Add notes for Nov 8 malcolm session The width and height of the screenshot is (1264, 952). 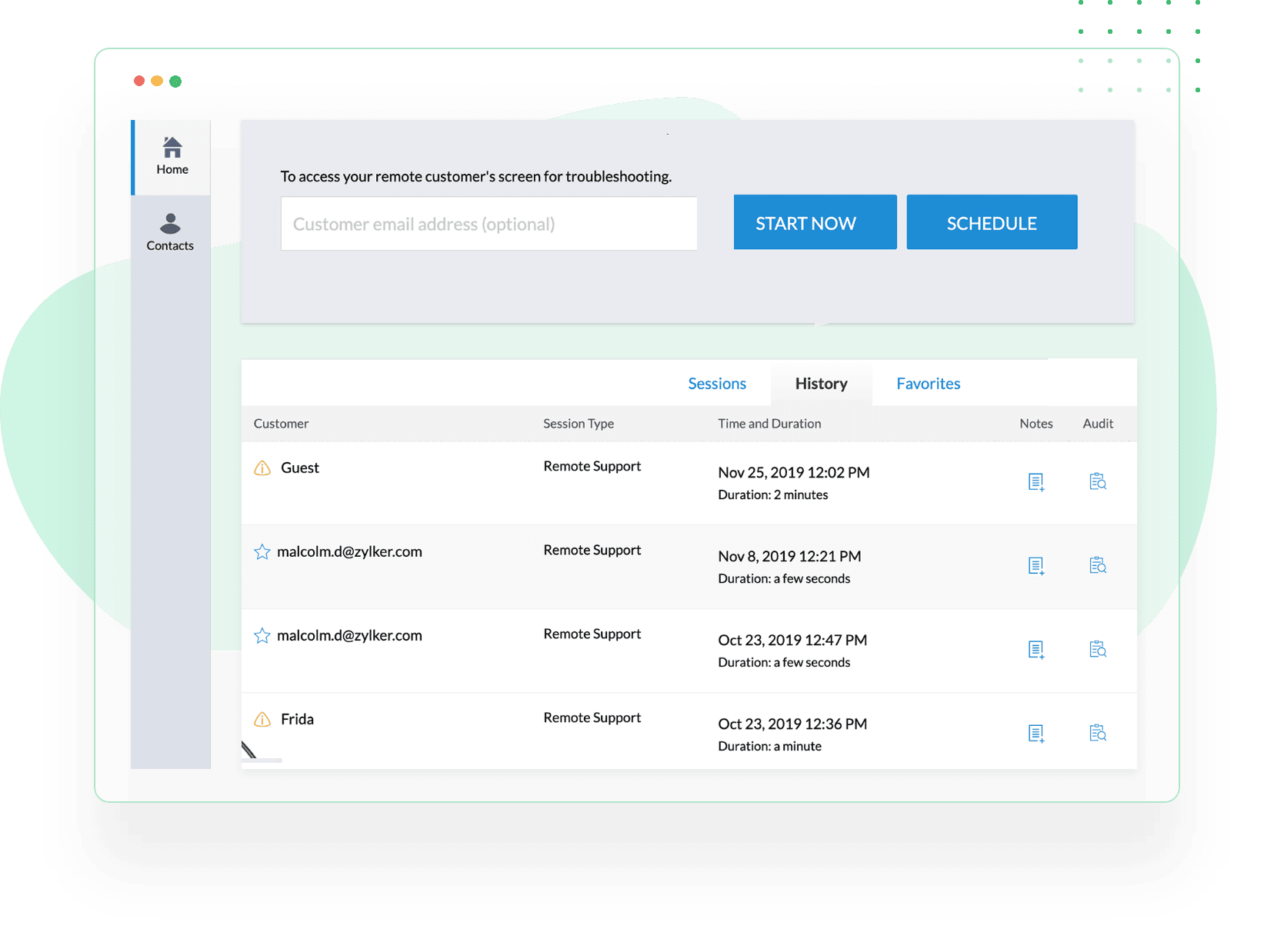(1036, 566)
